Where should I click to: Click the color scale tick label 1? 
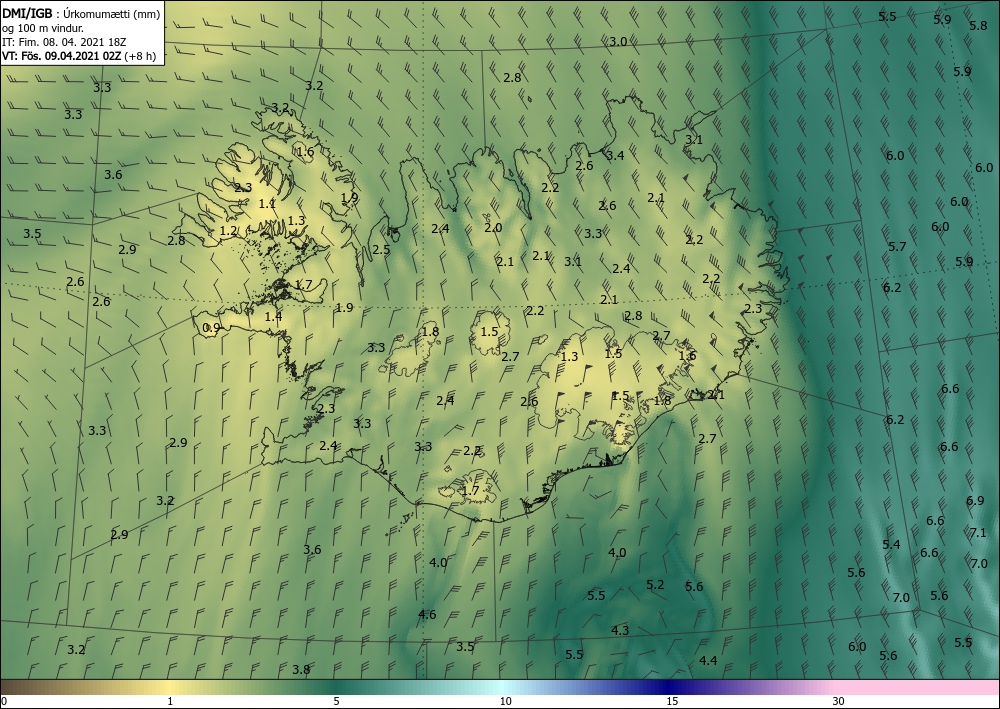click(x=170, y=702)
